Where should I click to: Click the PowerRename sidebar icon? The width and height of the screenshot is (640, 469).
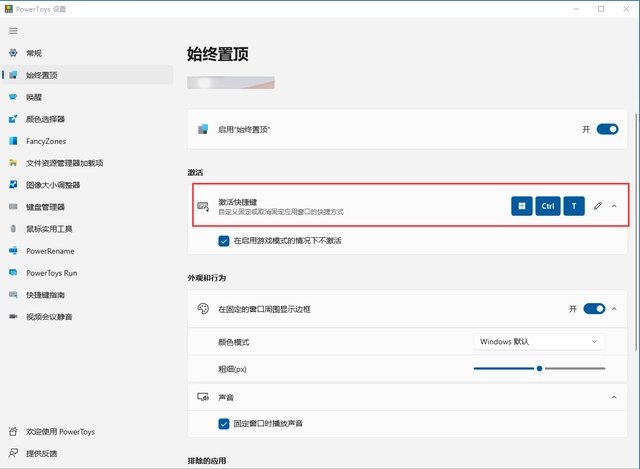(x=13, y=251)
